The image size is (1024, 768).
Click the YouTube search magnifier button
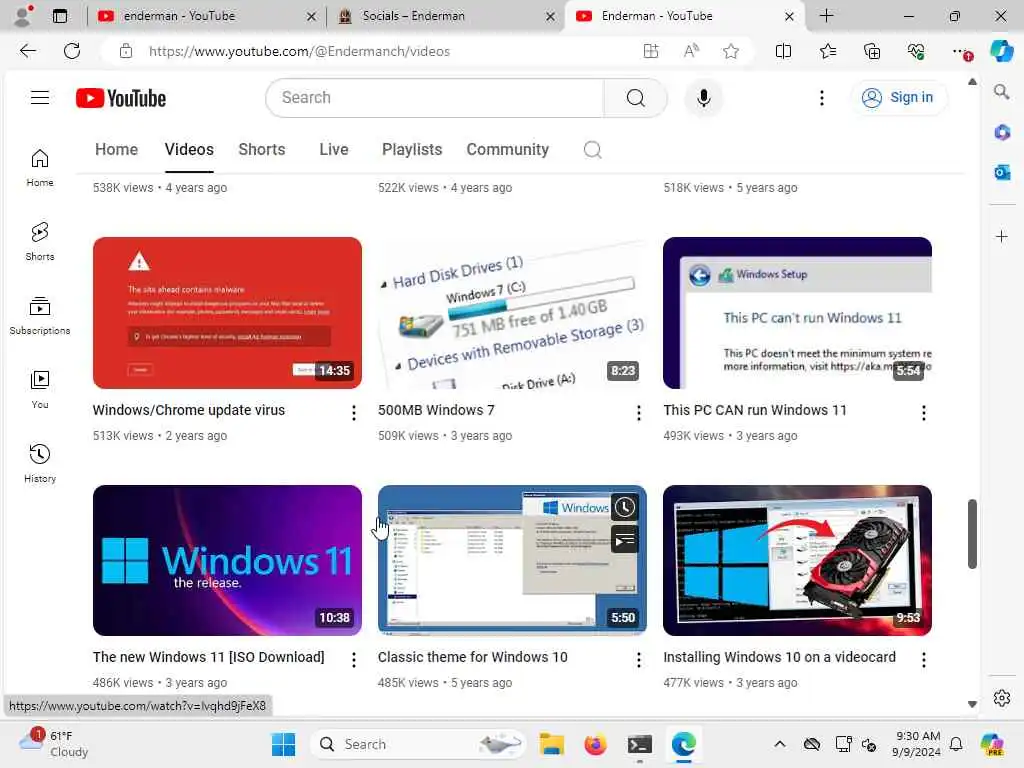click(x=635, y=98)
